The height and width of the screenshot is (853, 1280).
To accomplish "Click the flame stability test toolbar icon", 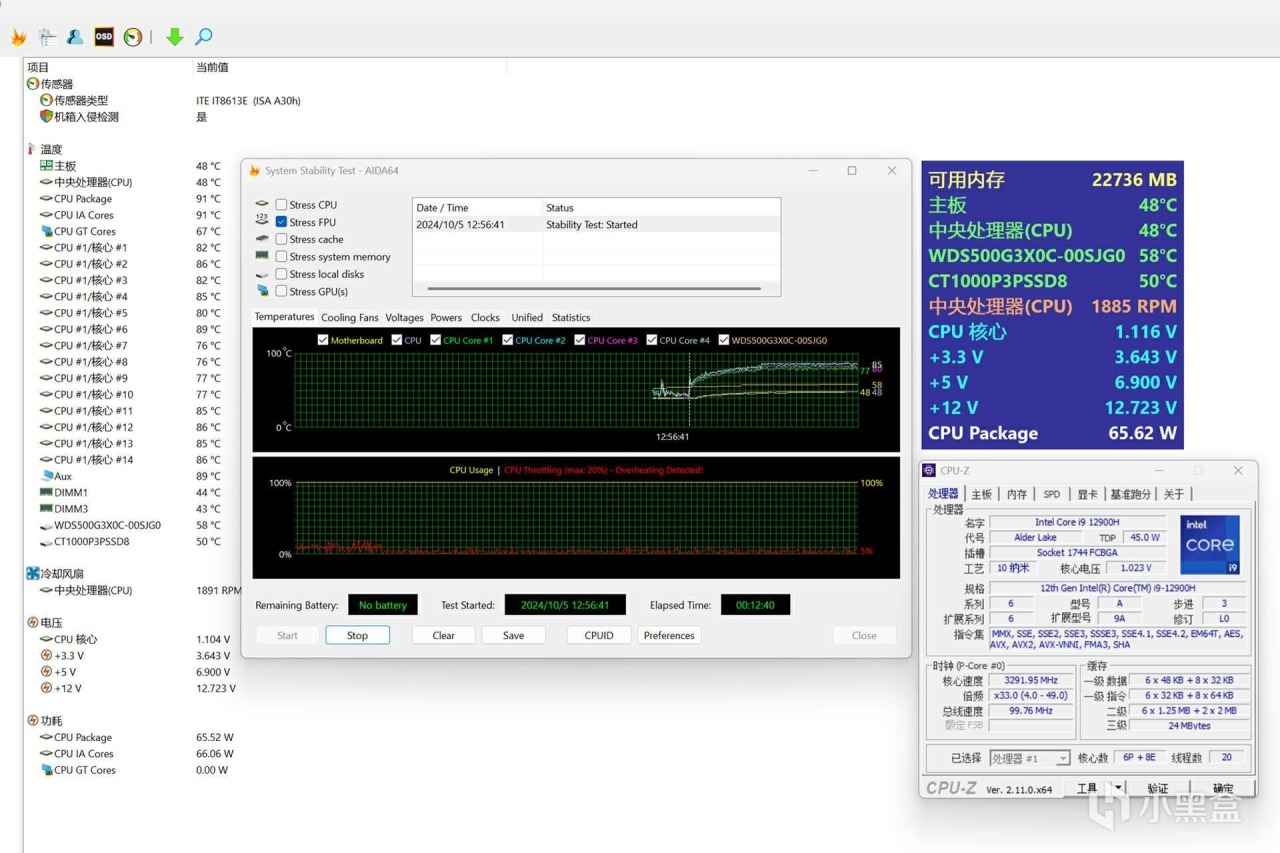I will click(x=18, y=37).
